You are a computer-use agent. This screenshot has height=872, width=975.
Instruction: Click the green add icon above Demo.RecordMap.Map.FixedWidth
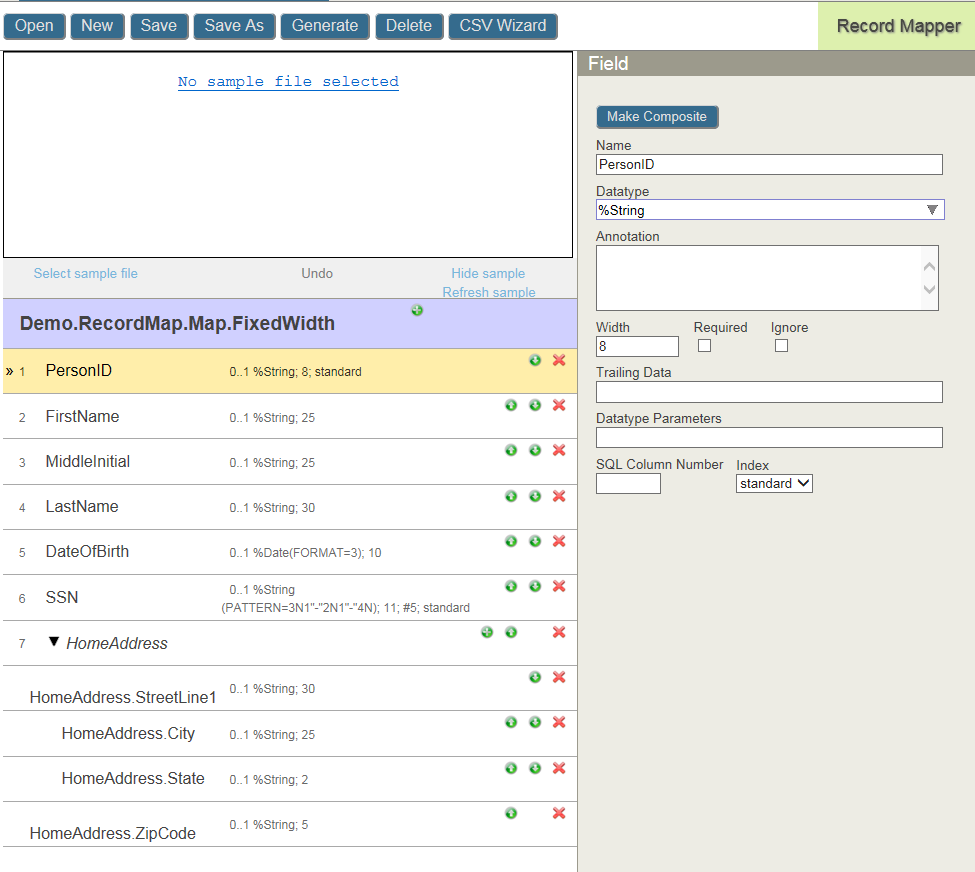[417, 310]
